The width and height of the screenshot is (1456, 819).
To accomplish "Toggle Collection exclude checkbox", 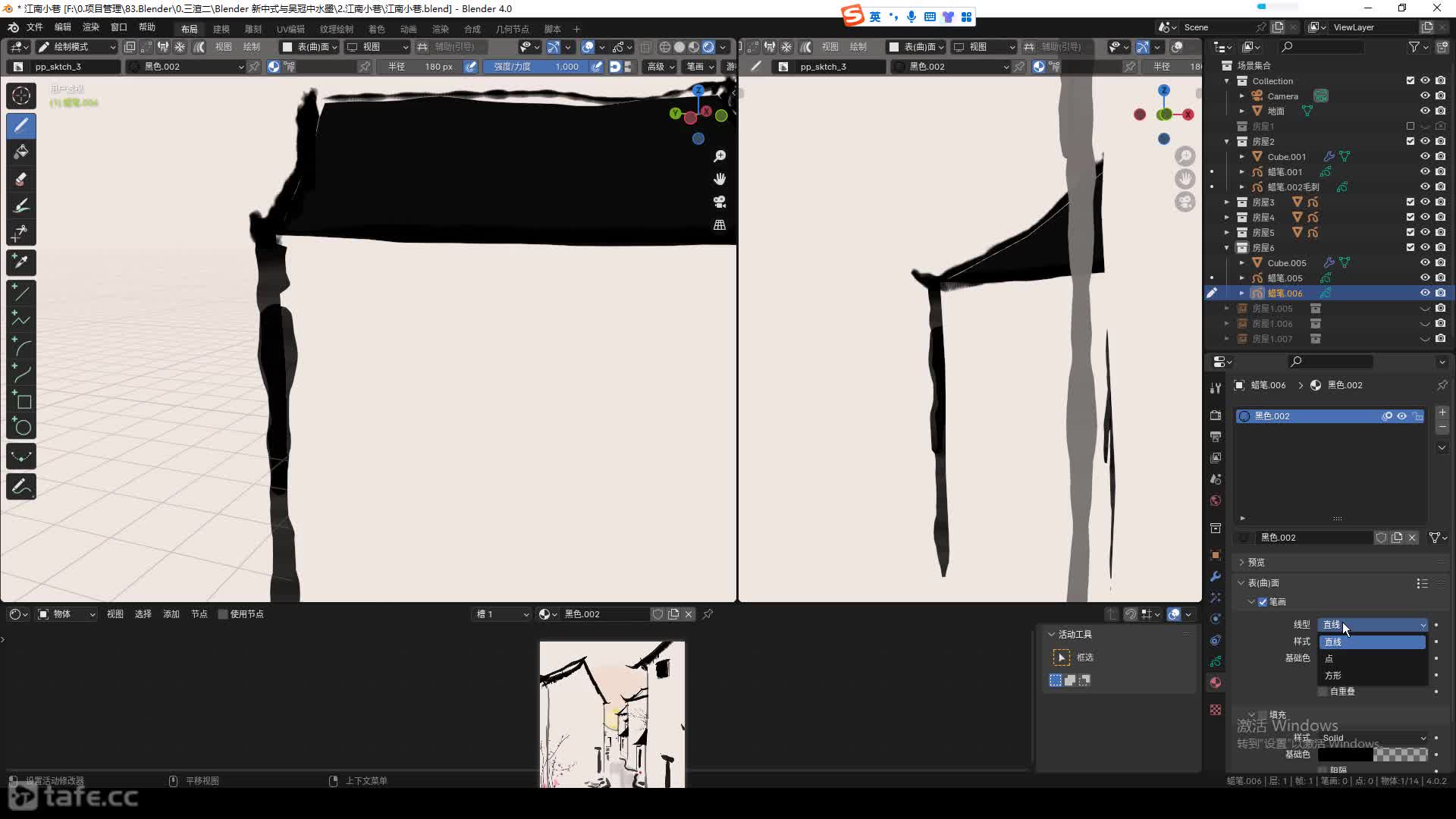I will (x=1410, y=80).
